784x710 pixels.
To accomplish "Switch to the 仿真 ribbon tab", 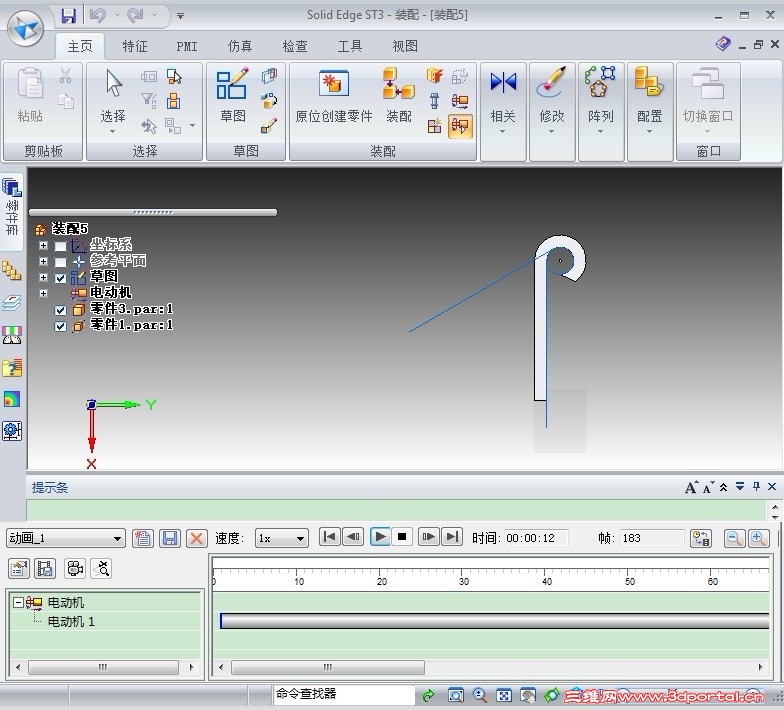I will 240,46.
